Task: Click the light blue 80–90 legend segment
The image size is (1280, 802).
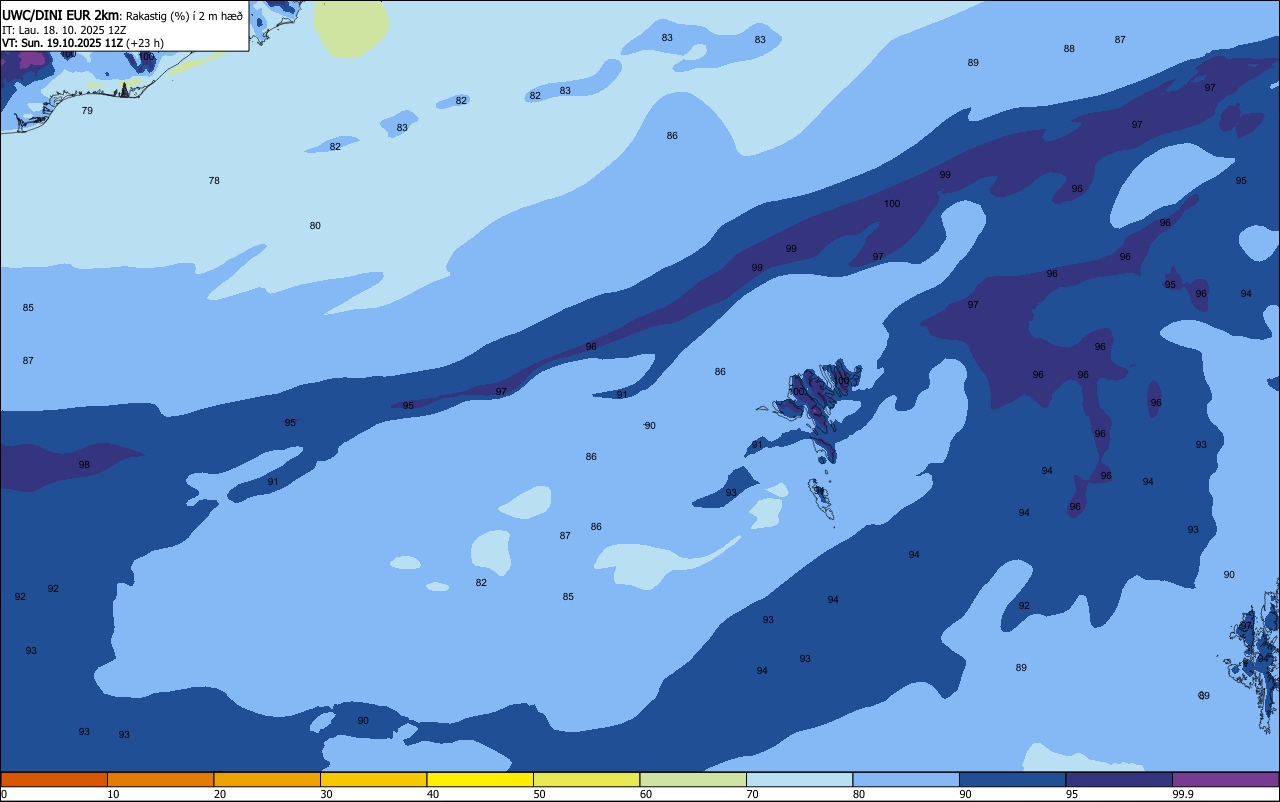Action: point(906,779)
